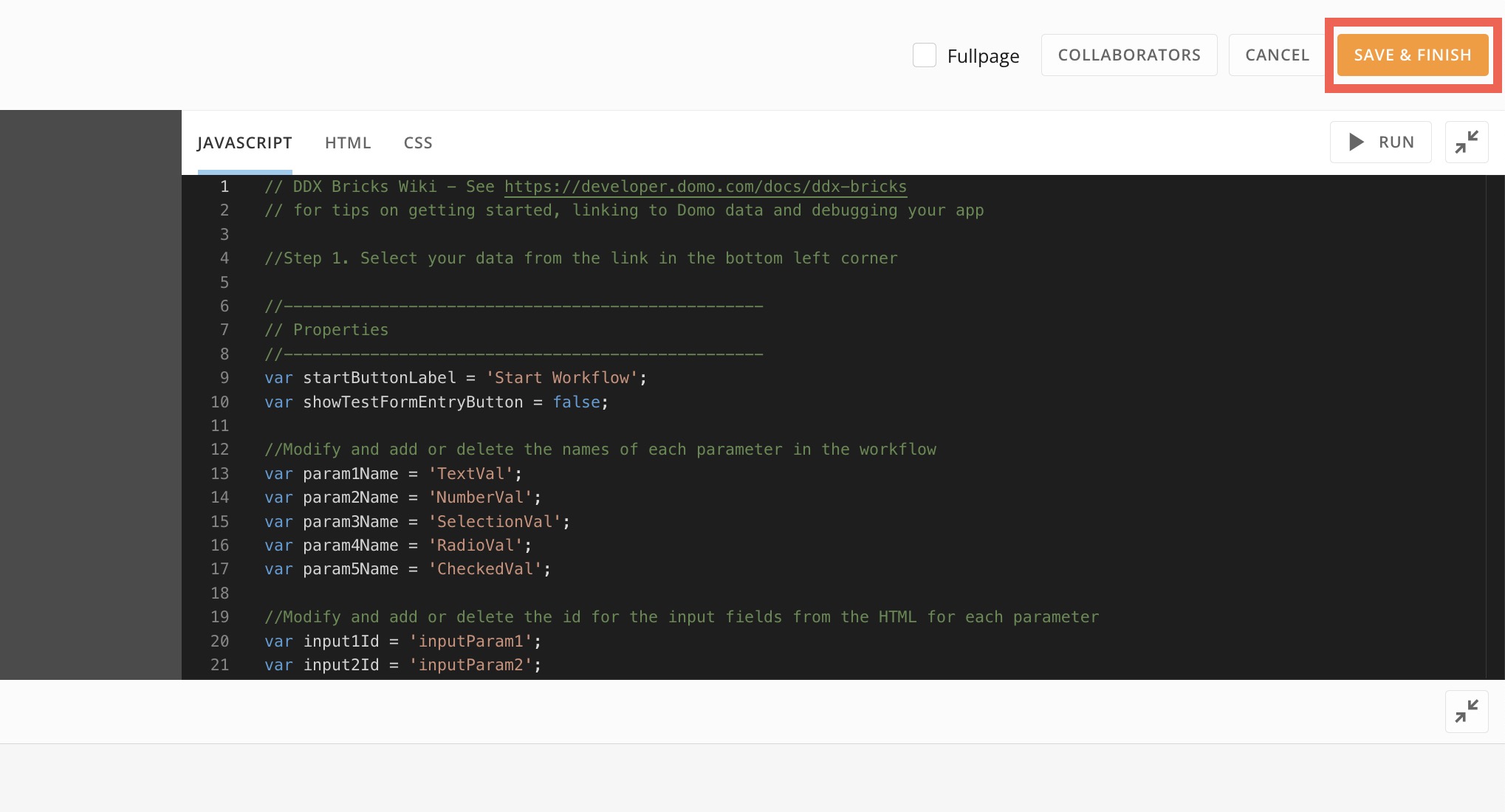Collapse the code editor panel
The width and height of the screenshot is (1505, 812).
(1466, 142)
